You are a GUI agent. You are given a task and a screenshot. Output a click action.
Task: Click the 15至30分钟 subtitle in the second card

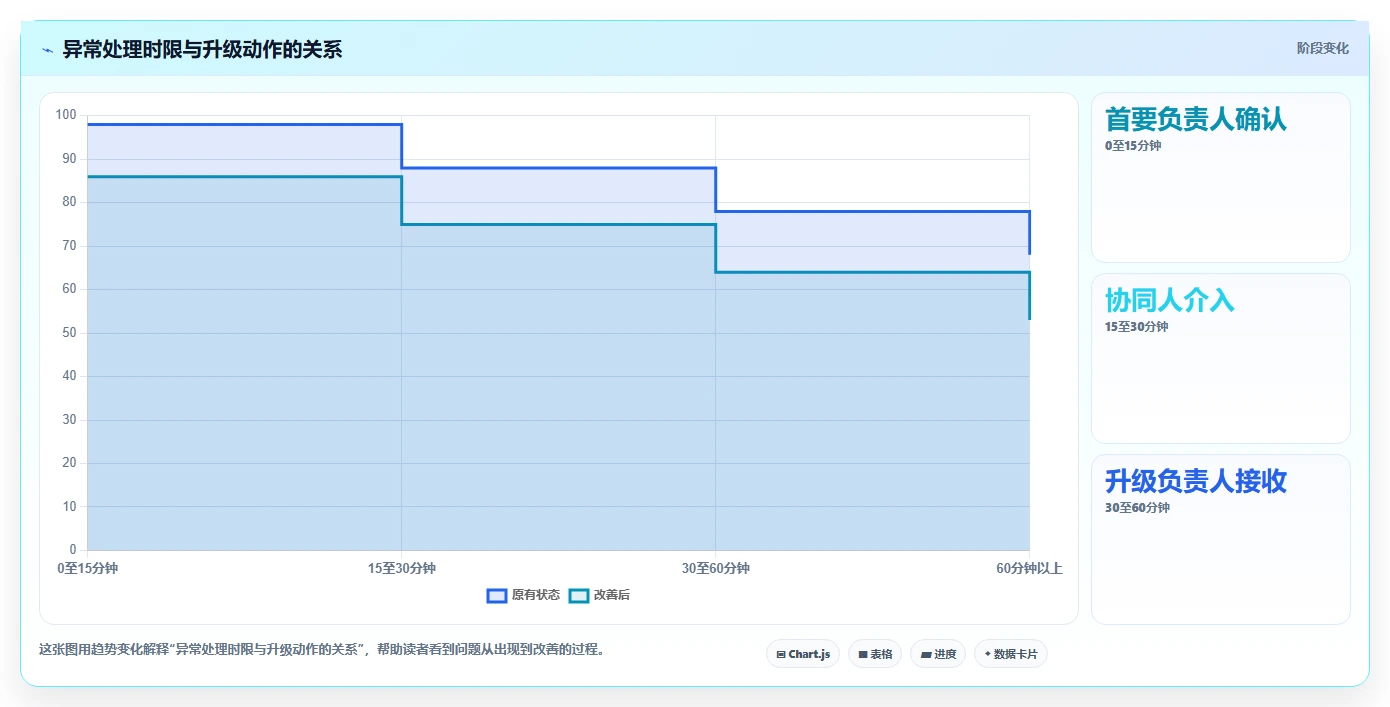pyautogui.click(x=1137, y=327)
